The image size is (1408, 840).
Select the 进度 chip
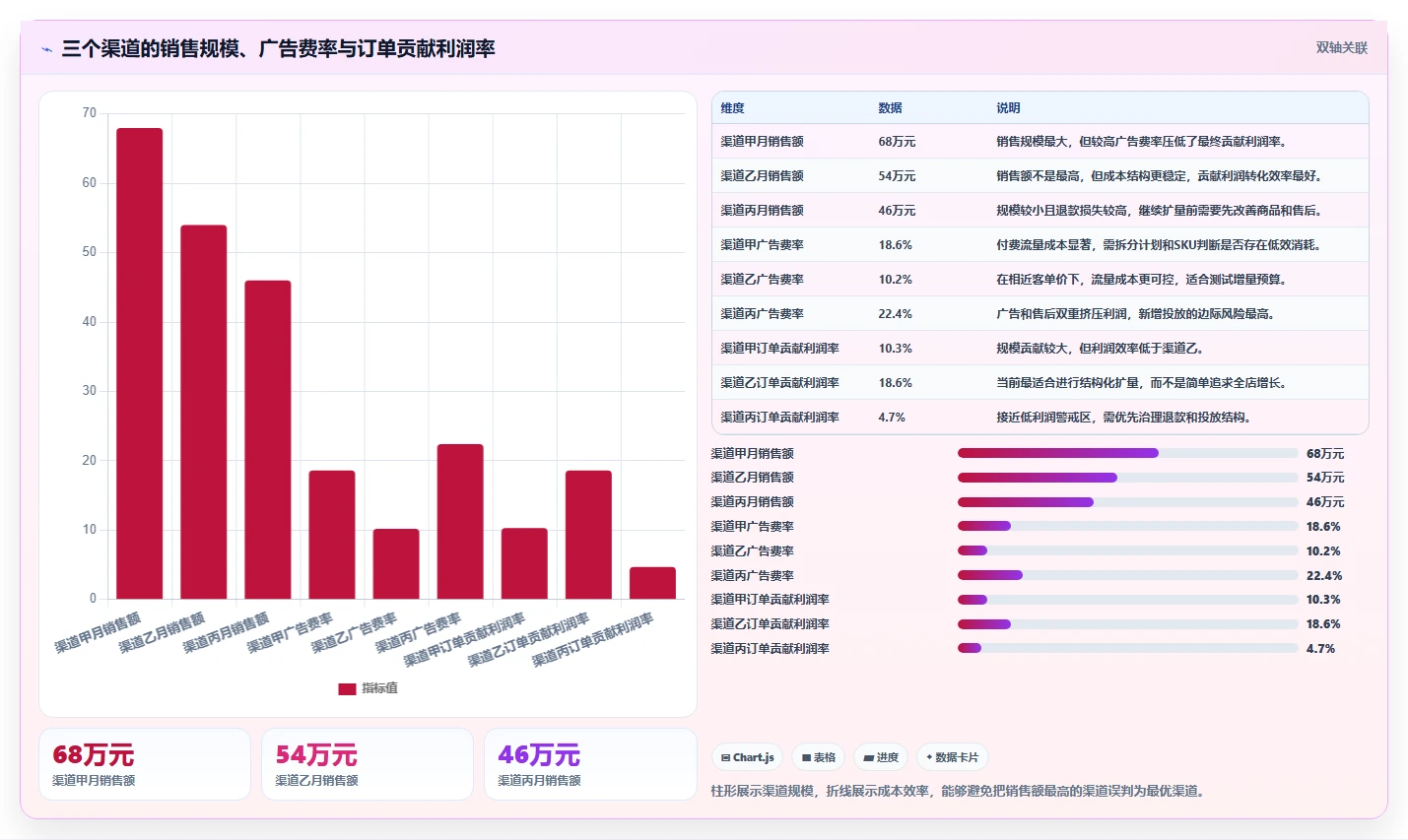pos(881,757)
